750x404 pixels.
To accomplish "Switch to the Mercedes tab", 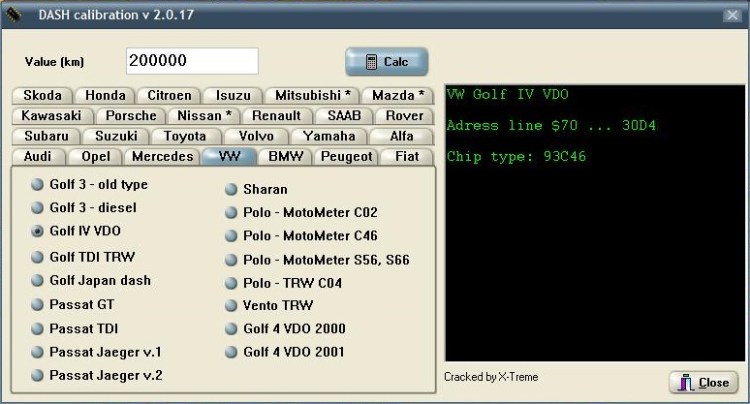I will 162,156.
